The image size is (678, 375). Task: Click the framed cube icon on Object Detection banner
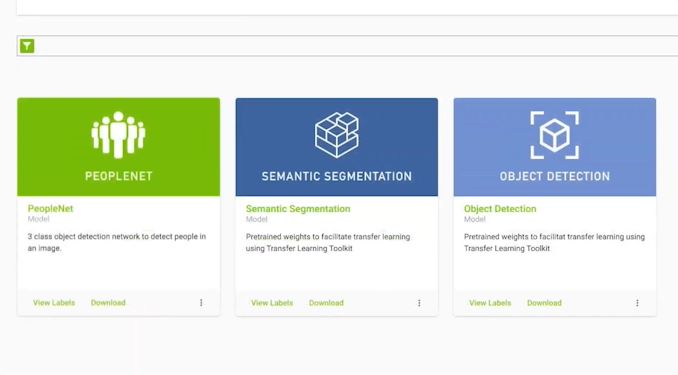[x=555, y=135]
